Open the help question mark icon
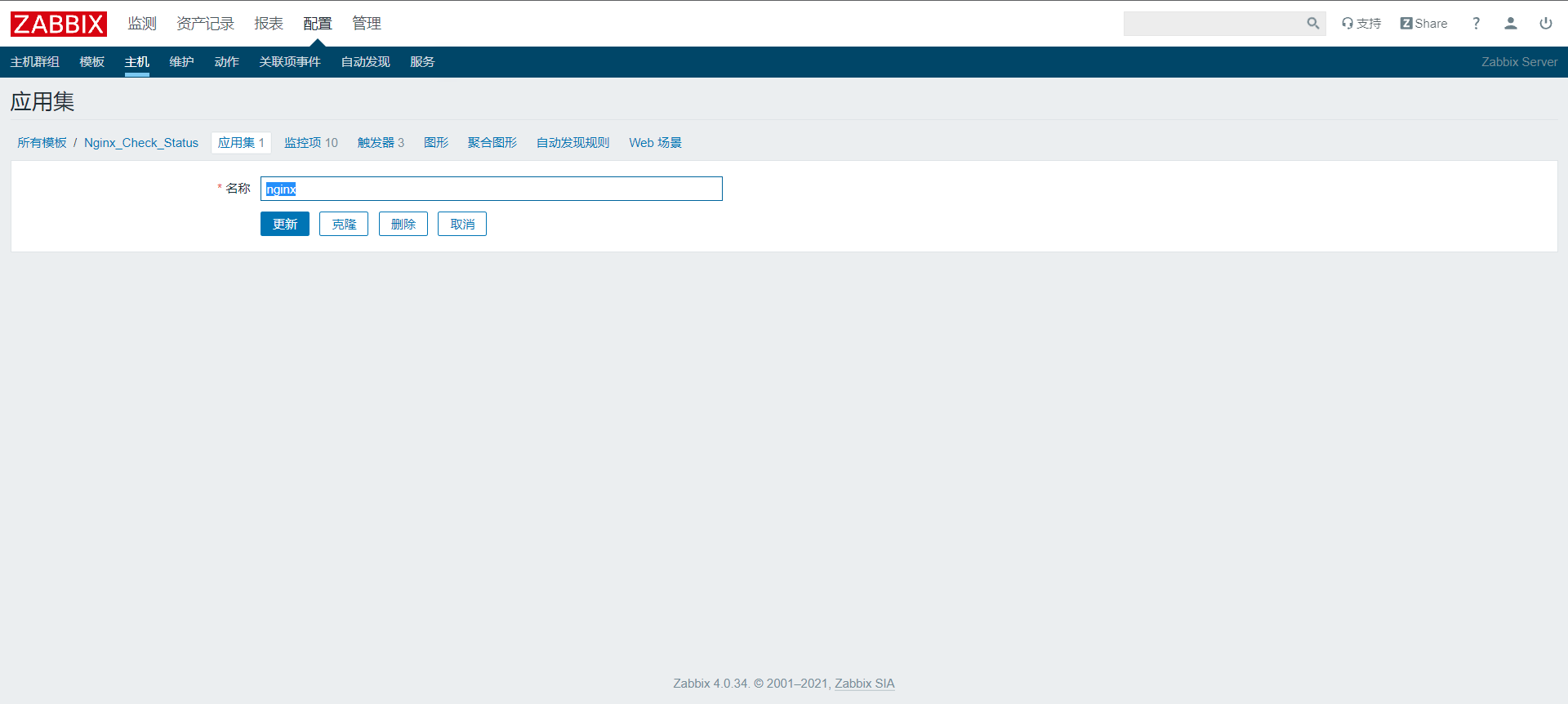The width and height of the screenshot is (1568, 704). [1476, 24]
